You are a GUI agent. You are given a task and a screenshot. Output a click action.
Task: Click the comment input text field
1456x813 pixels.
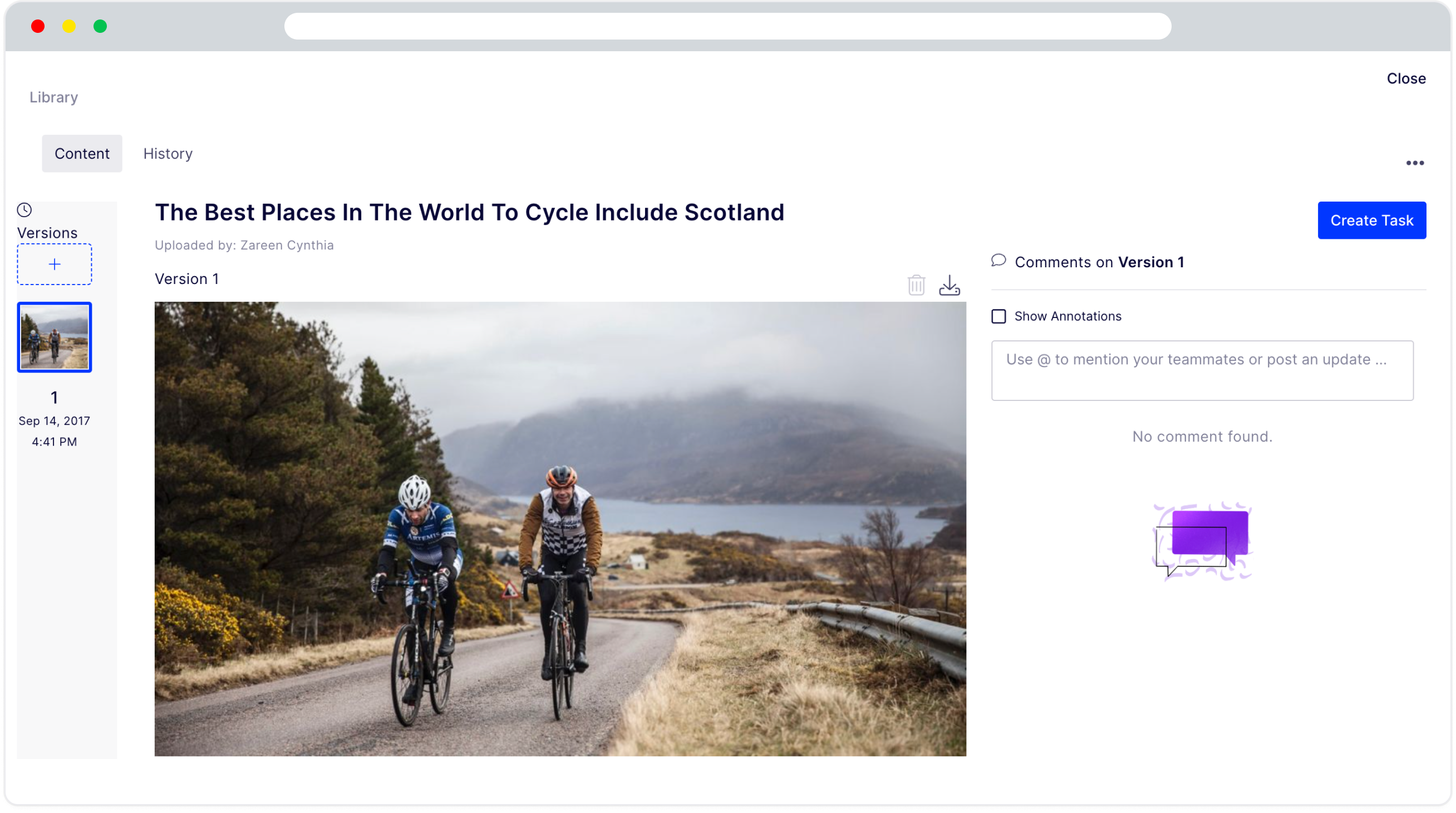[x=1202, y=370]
